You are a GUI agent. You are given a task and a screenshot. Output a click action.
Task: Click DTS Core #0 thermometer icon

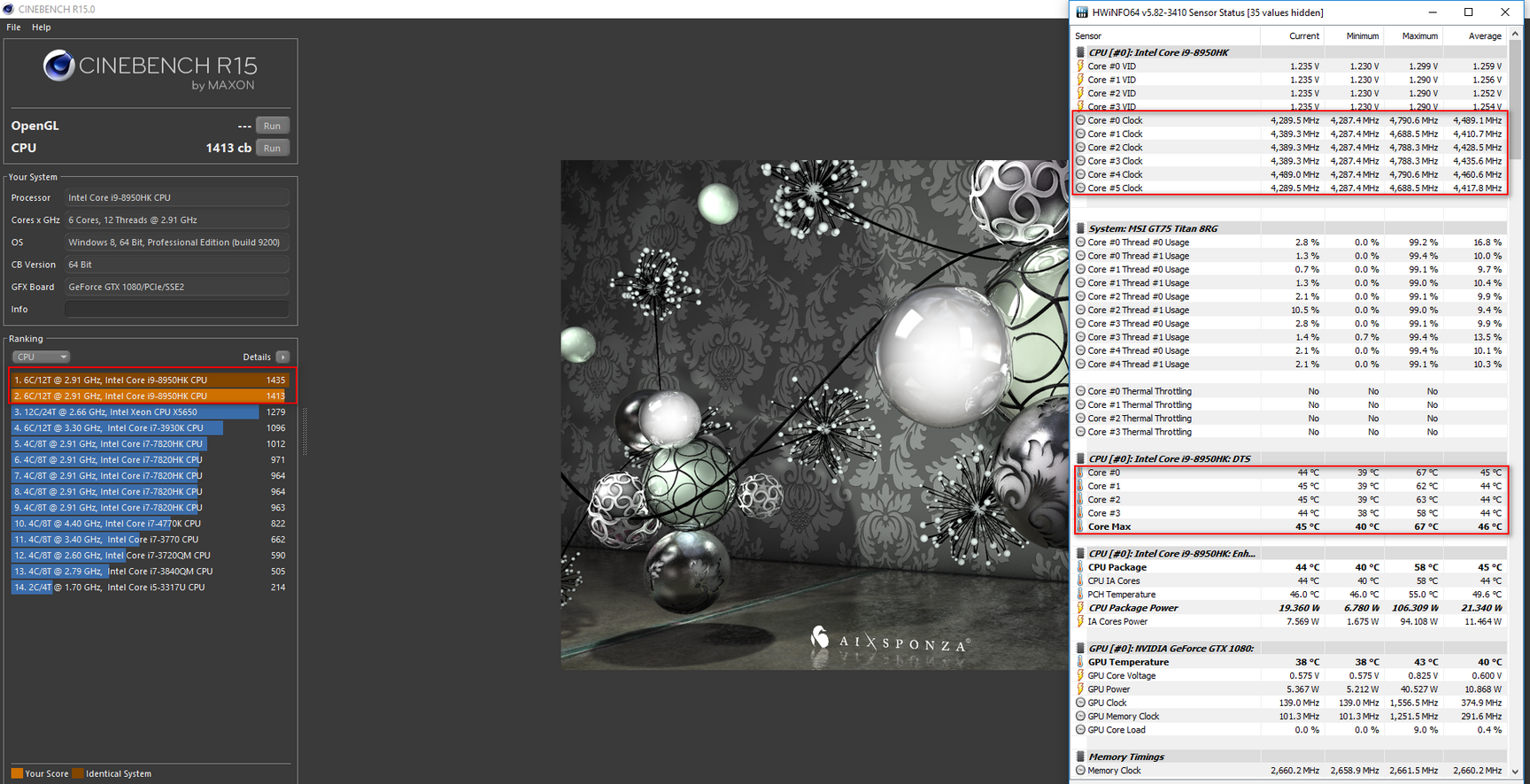[x=1080, y=473]
